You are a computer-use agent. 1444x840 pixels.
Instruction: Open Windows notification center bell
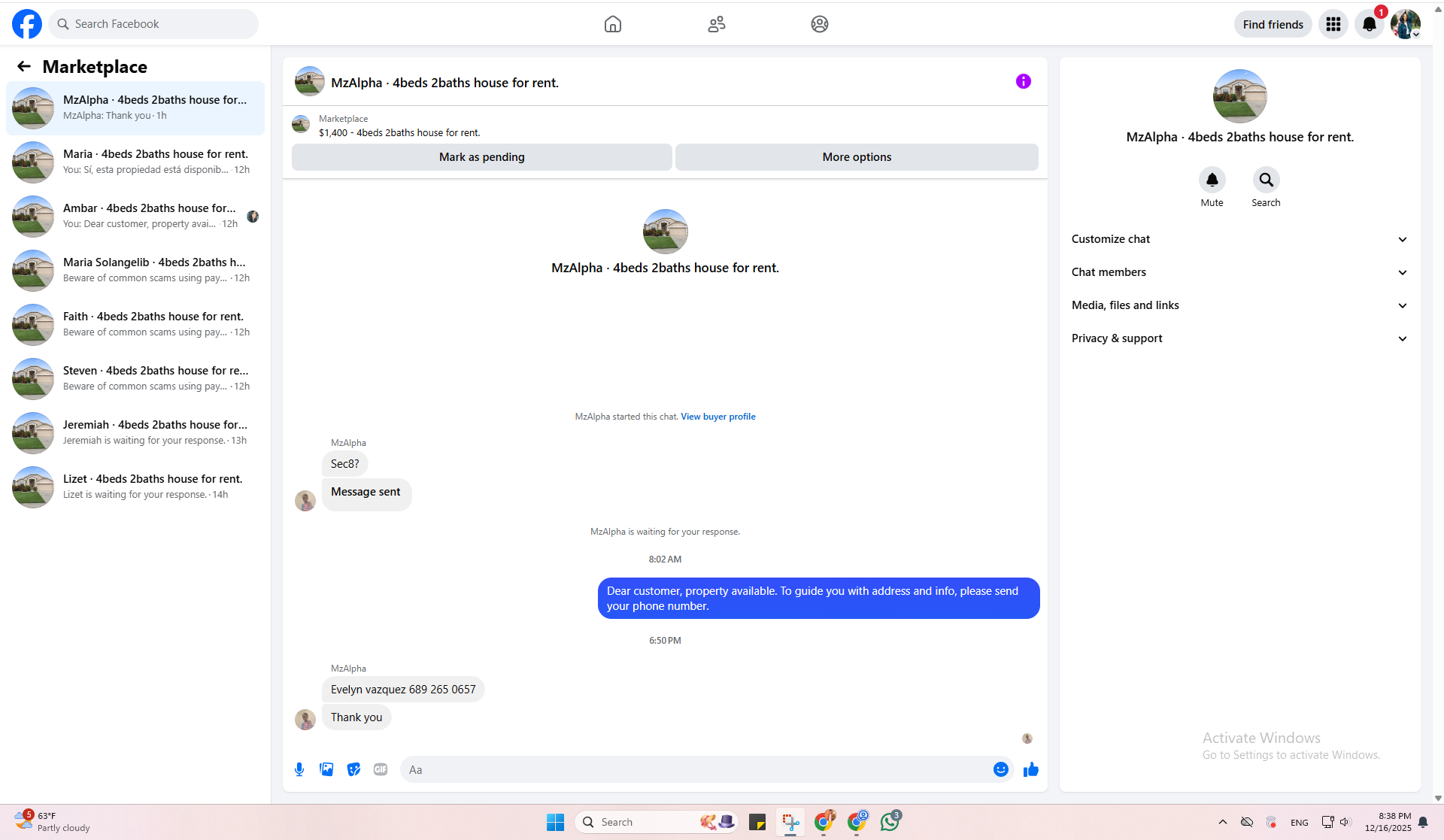click(1423, 822)
